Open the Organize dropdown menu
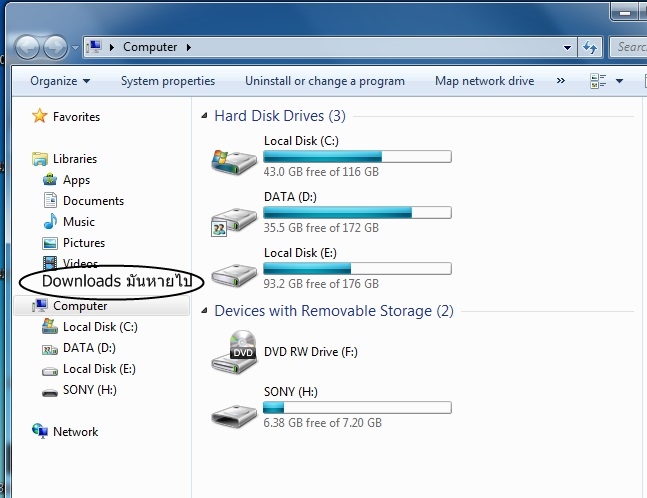Viewport: 647px width, 498px height. 60,81
